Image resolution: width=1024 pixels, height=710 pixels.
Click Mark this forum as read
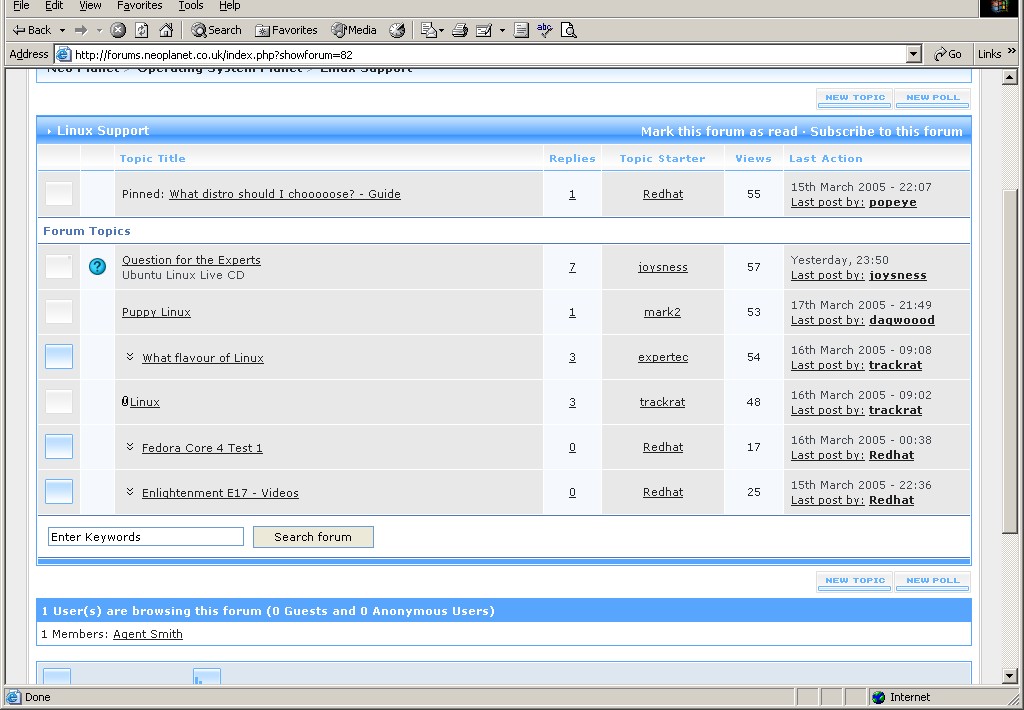(x=719, y=131)
